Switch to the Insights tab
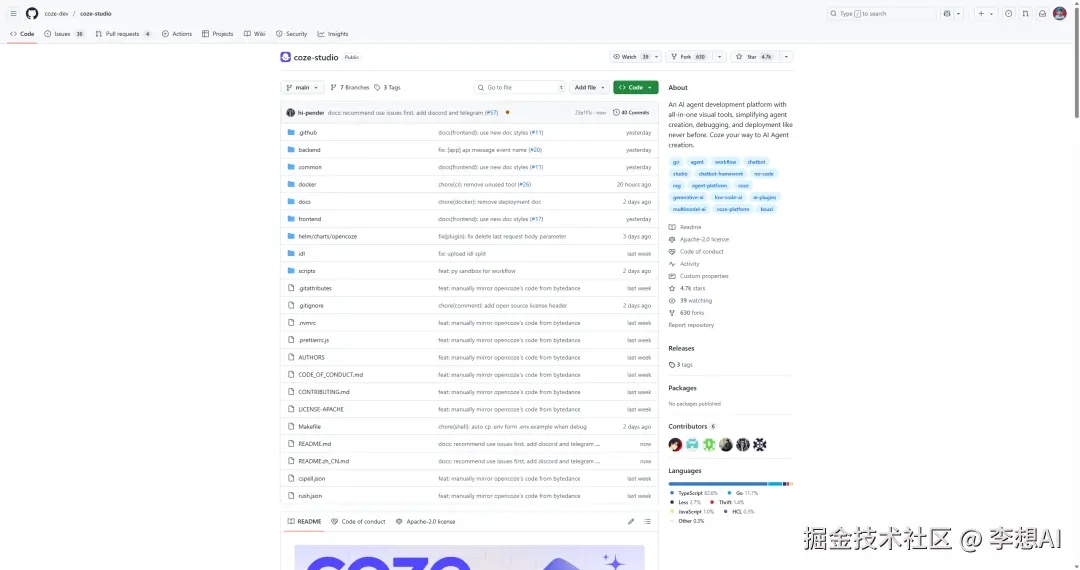The width and height of the screenshot is (1080, 570). pyautogui.click(x=333, y=34)
